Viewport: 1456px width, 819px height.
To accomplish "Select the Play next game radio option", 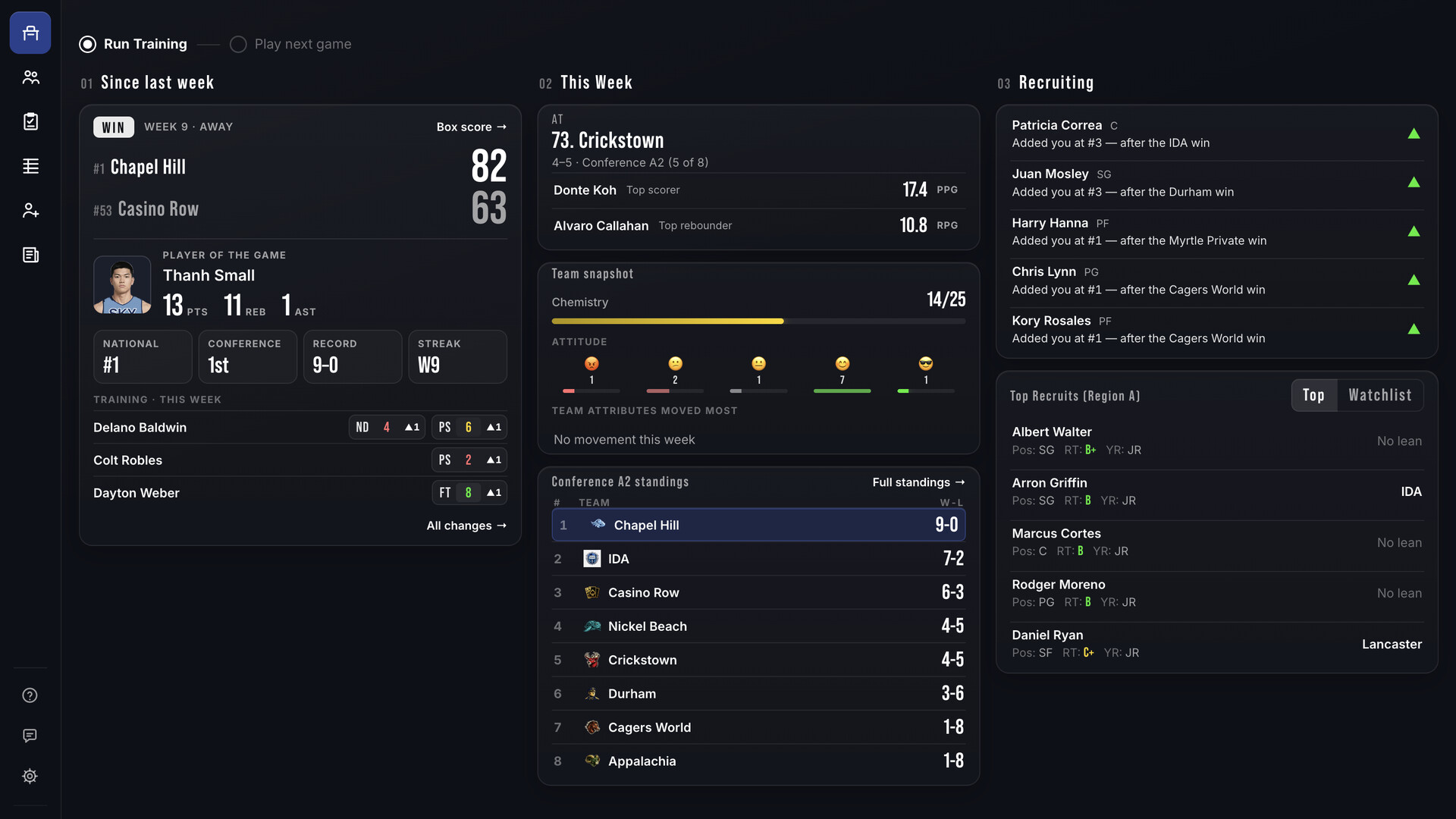I will pos(290,44).
